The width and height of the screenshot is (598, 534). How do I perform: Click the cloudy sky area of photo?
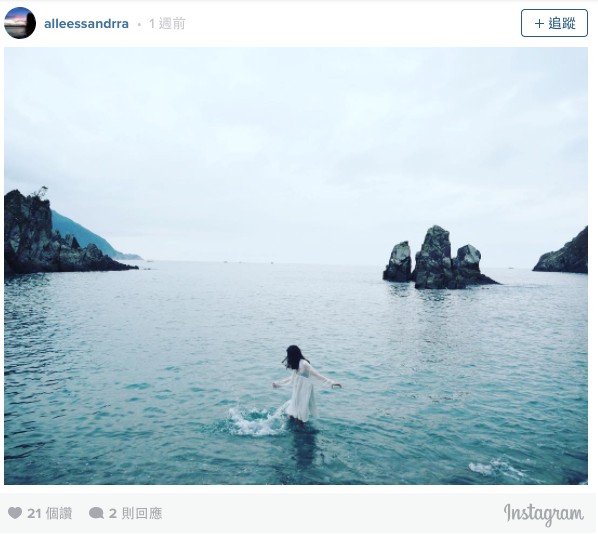[296, 134]
